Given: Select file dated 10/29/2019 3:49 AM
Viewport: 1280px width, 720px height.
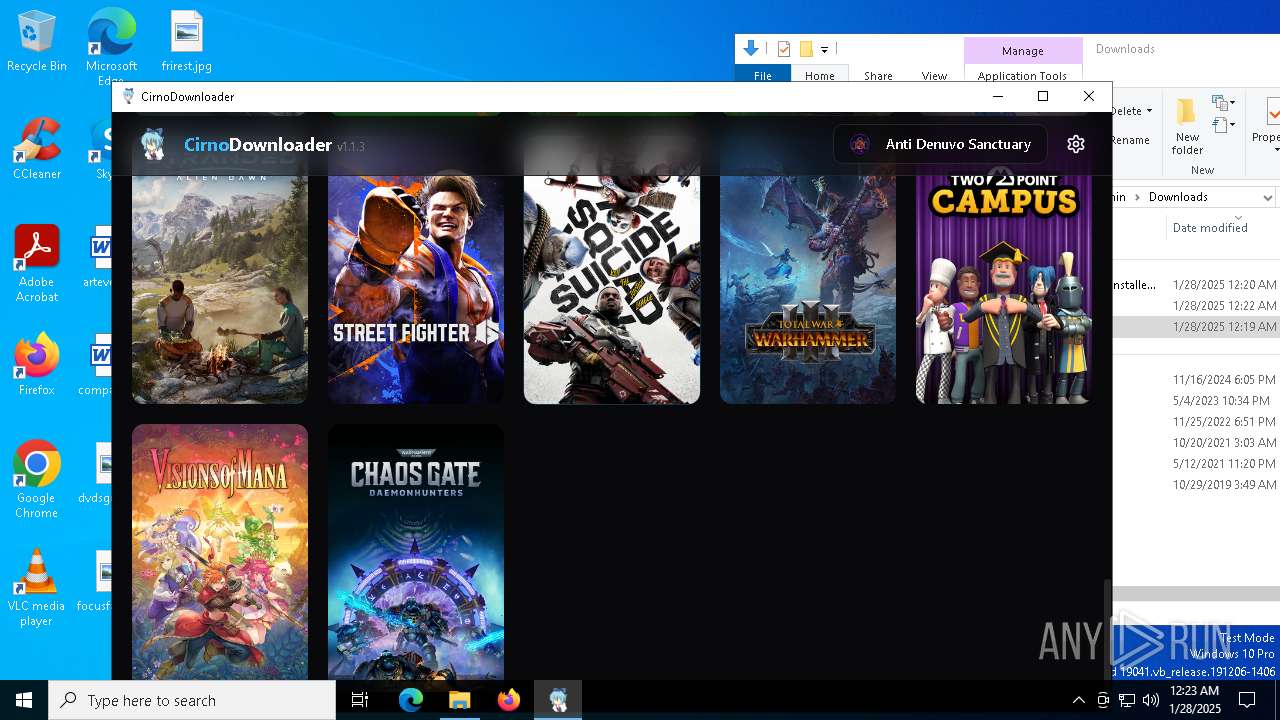Looking at the screenshot, I should (1196, 485).
